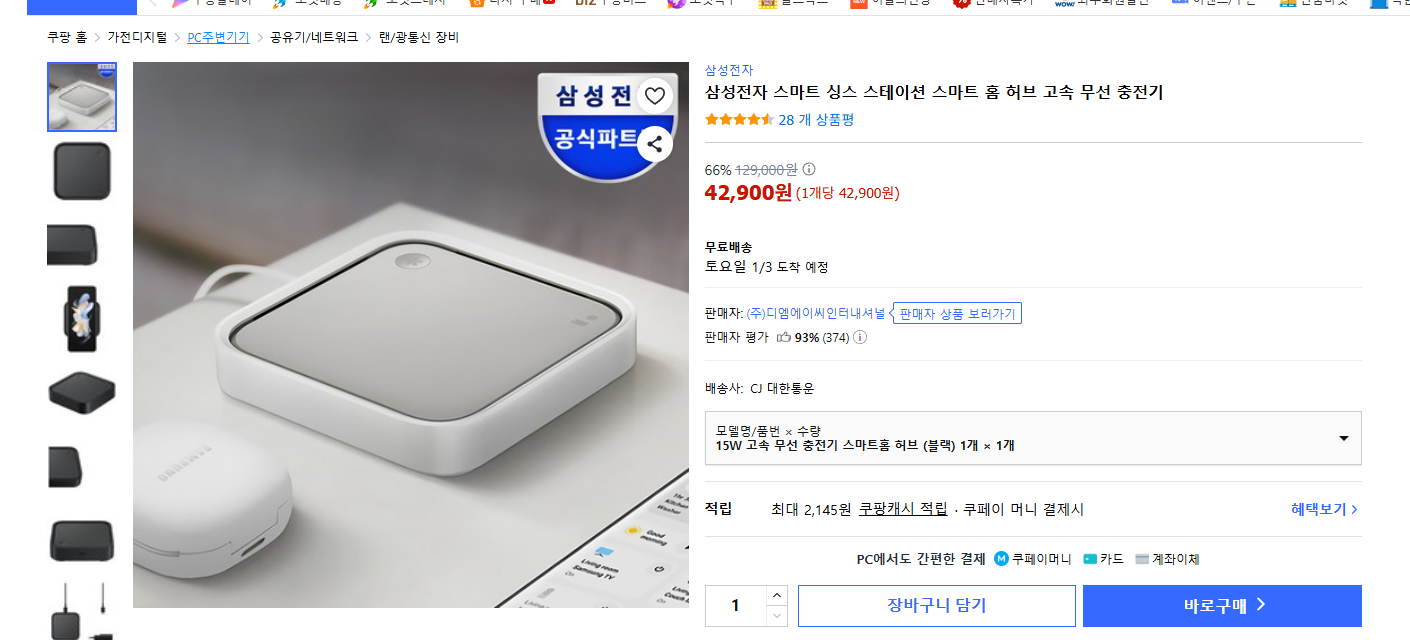Expand 혜택보기 benefits details
Image resolution: width=1410 pixels, height=640 pixels.
[x=1324, y=509]
